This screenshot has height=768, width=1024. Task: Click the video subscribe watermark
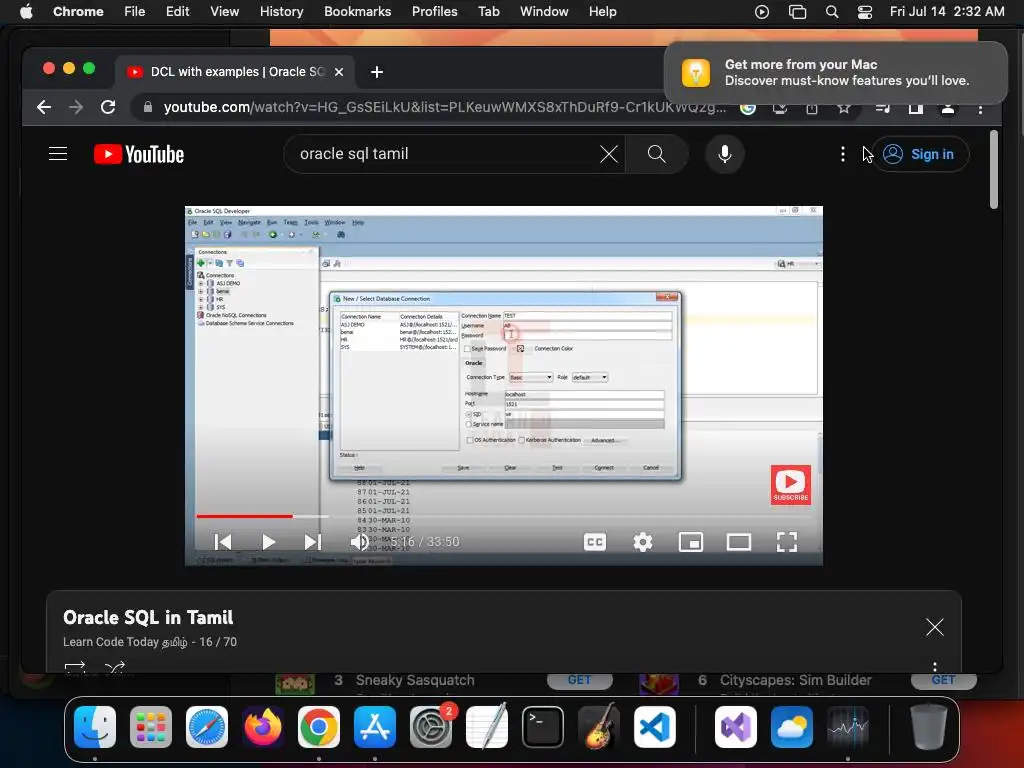pyautogui.click(x=791, y=485)
